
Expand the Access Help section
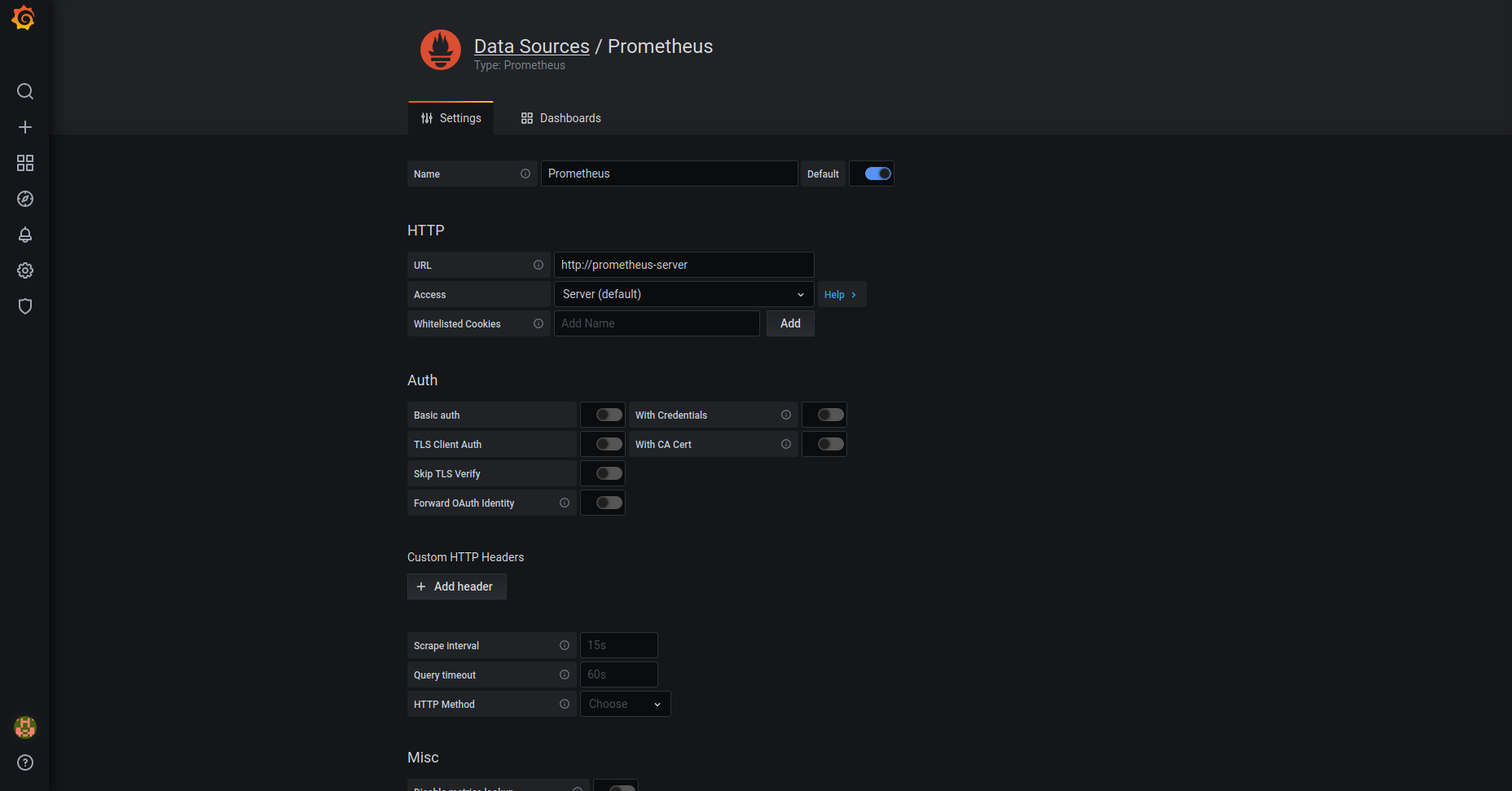point(842,294)
